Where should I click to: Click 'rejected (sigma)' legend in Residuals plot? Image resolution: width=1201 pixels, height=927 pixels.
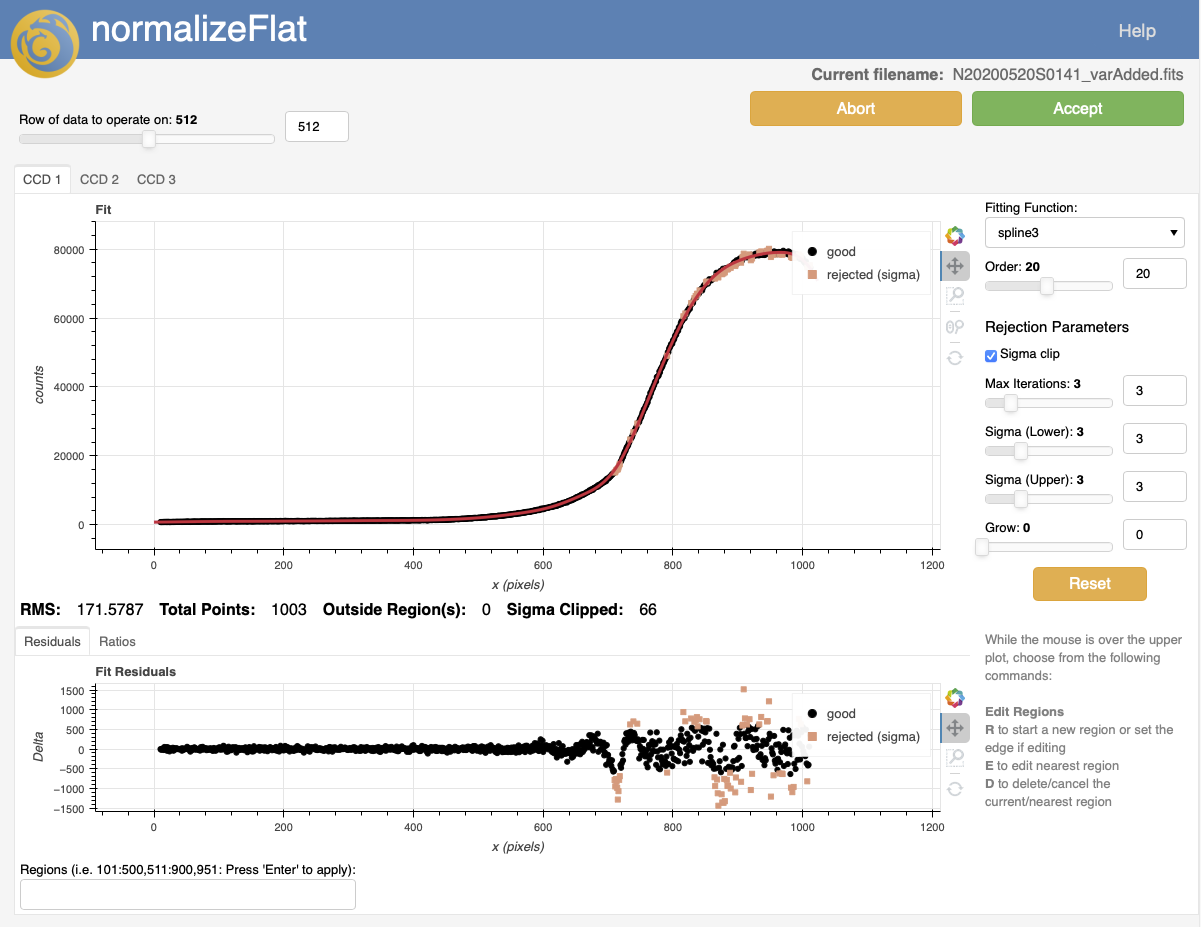pyautogui.click(x=863, y=737)
